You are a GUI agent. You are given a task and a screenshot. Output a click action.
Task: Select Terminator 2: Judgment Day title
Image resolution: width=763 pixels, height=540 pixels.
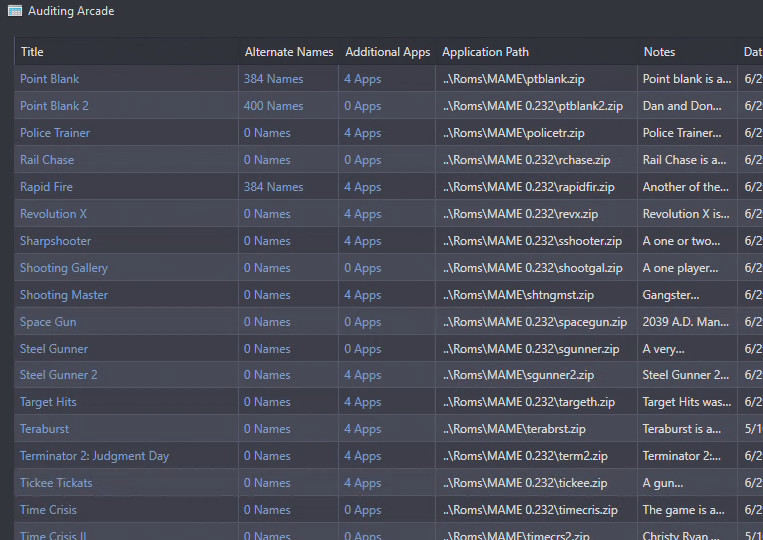click(x=94, y=456)
